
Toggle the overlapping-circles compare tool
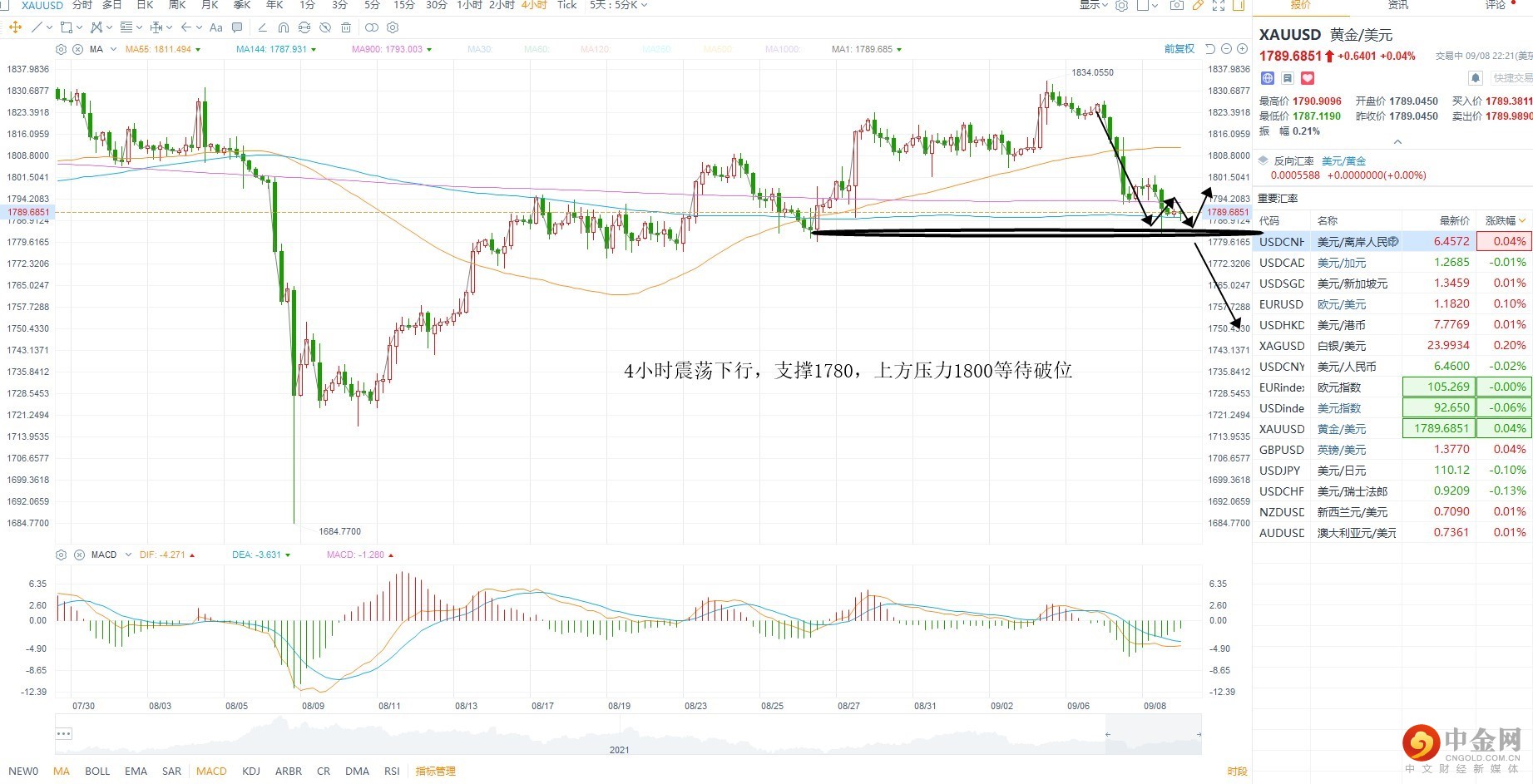tap(372, 27)
